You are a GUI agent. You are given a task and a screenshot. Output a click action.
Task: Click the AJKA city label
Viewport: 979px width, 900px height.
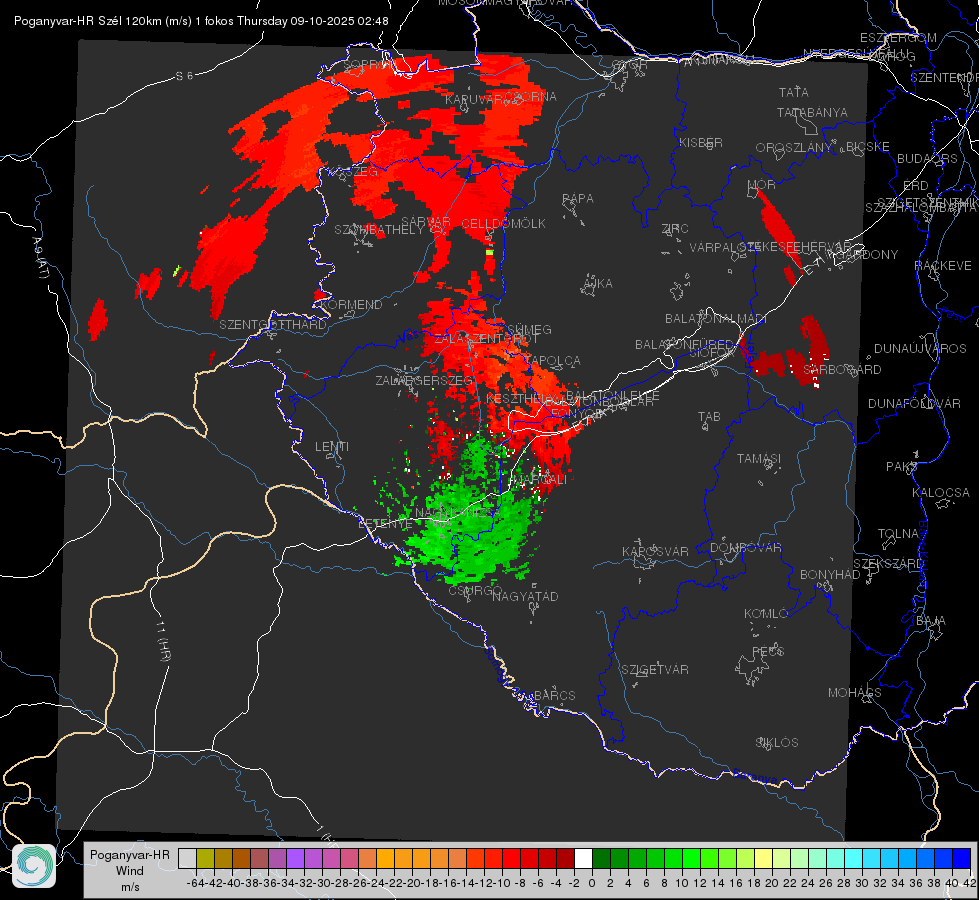point(598,284)
